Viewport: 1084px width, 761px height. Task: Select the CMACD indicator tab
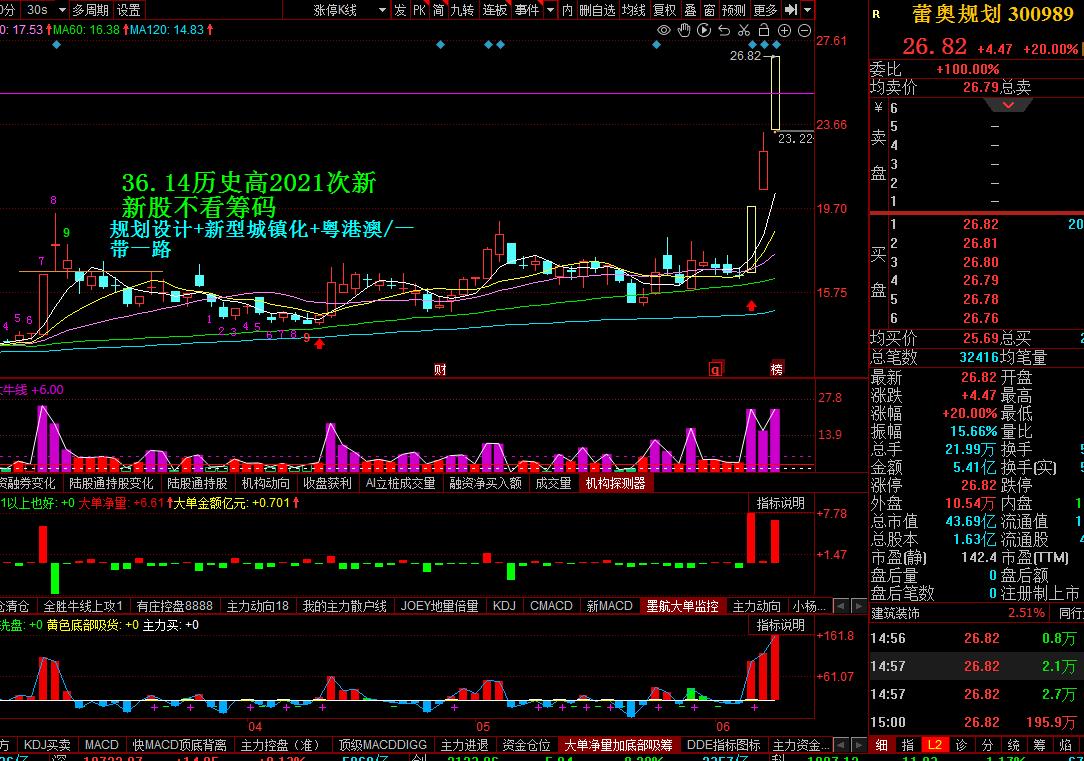[x=551, y=606]
